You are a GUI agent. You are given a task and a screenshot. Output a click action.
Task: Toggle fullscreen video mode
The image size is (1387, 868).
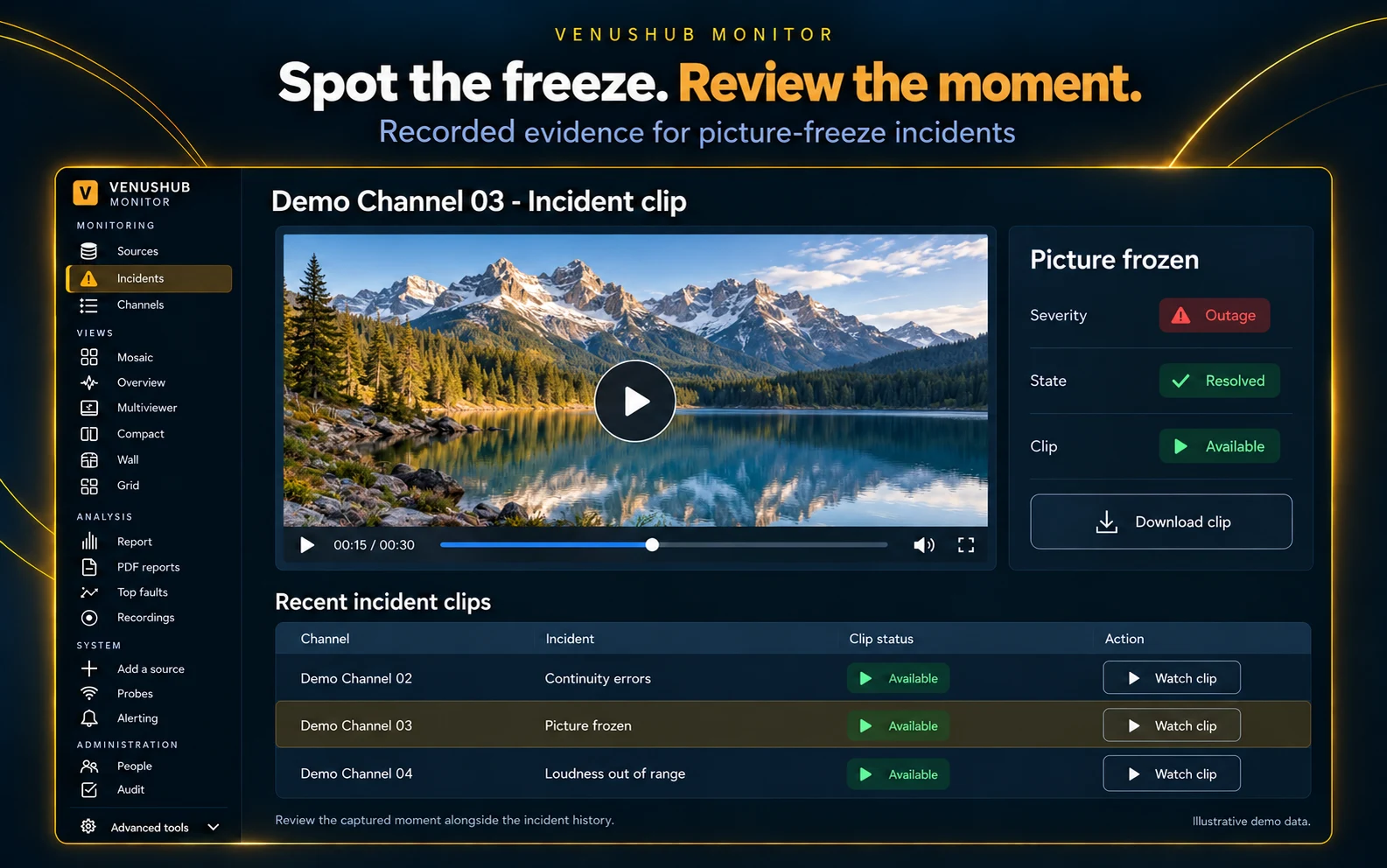coord(966,545)
